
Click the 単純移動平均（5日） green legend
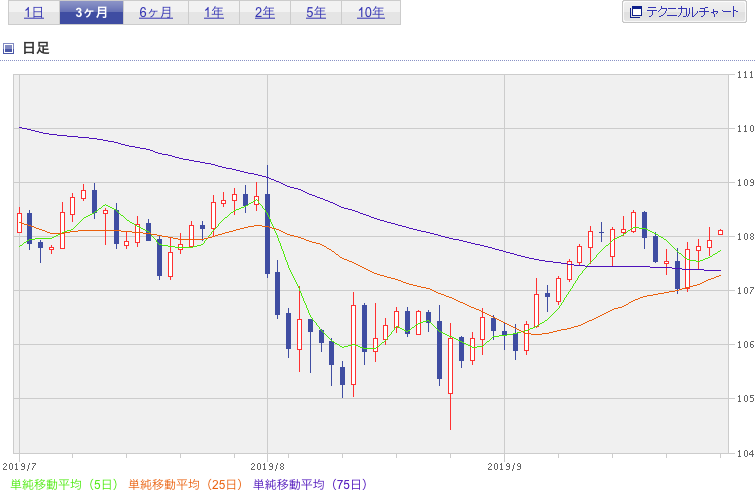tap(64, 484)
